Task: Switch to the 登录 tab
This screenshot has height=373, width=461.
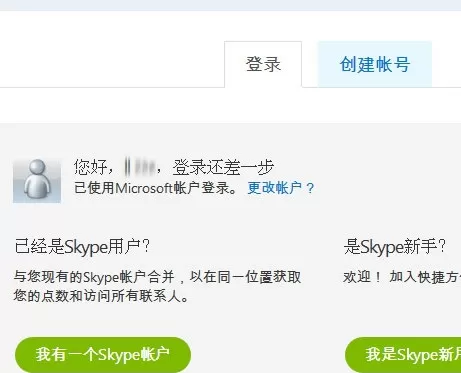Action: (x=263, y=64)
